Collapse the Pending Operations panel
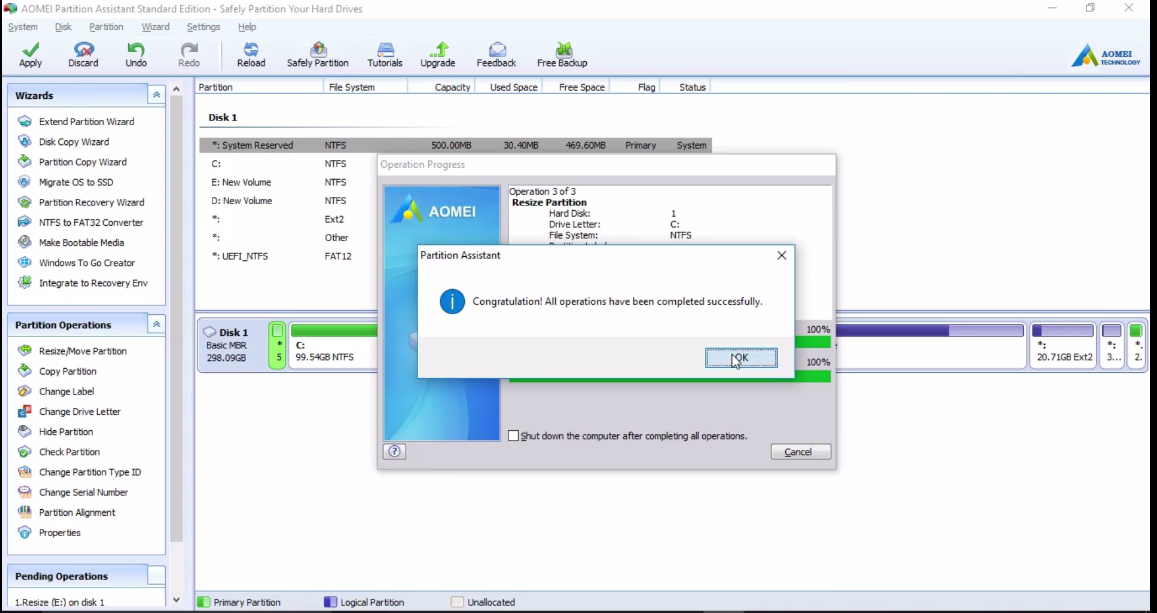This screenshot has height=613, width=1157. pos(156,576)
